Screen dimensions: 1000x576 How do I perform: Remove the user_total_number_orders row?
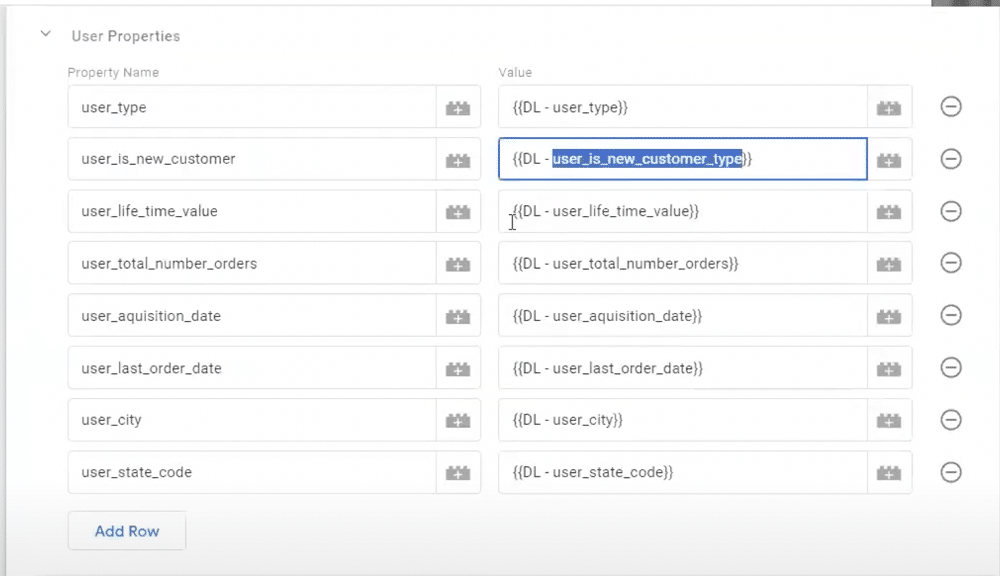click(x=951, y=264)
